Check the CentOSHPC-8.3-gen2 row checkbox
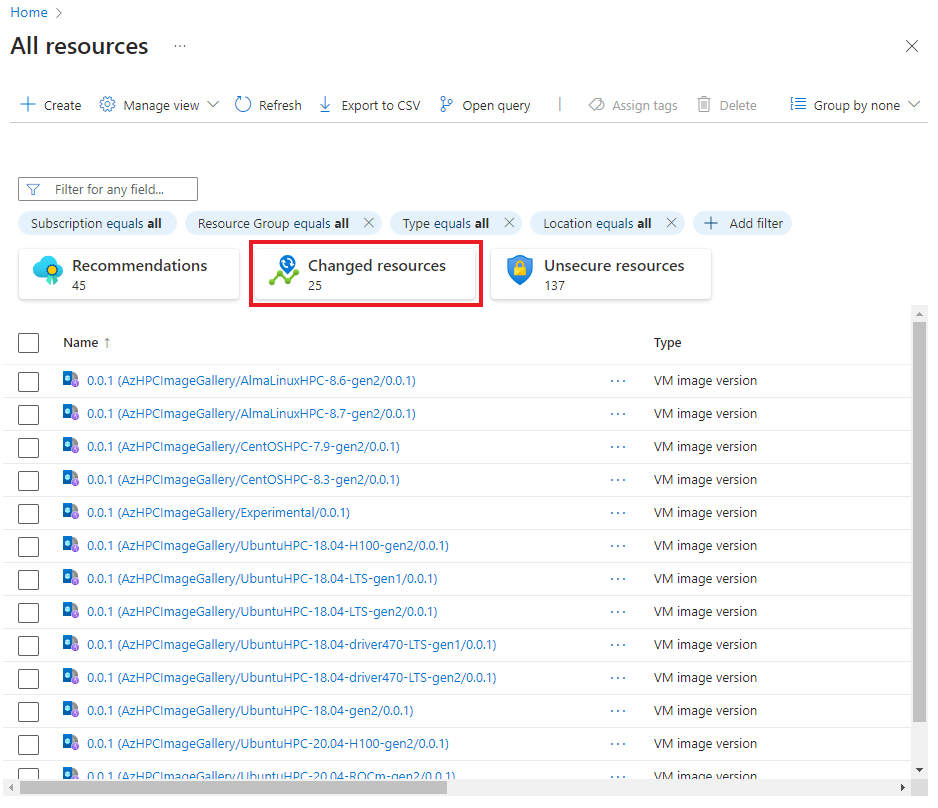 point(28,480)
